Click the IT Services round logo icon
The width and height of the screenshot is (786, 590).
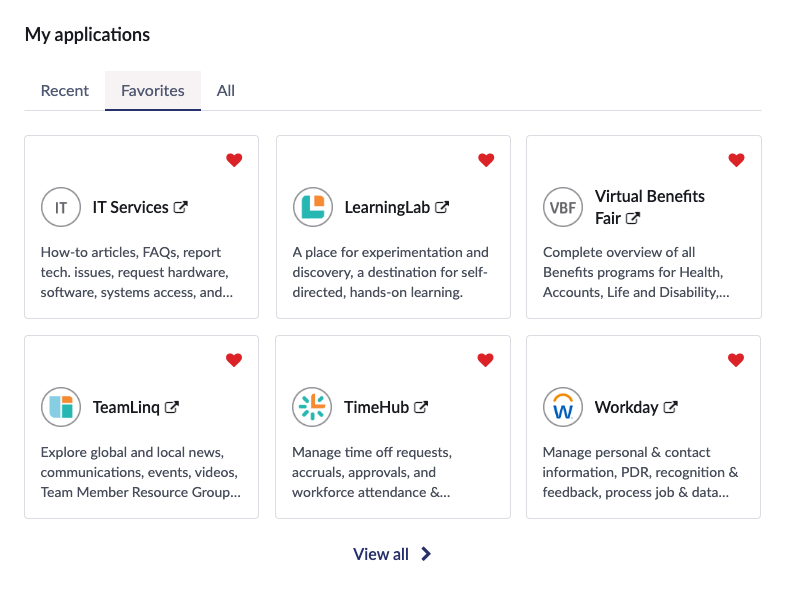pyautogui.click(x=61, y=207)
